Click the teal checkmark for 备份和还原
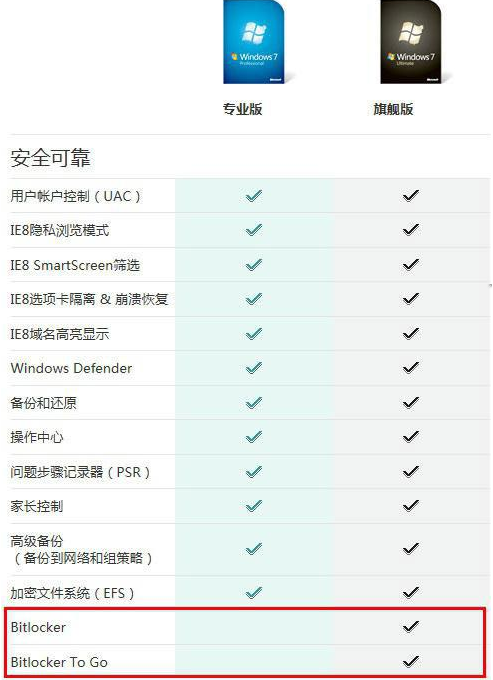Screen dimensions: 493x680 pyautogui.click(x=254, y=402)
